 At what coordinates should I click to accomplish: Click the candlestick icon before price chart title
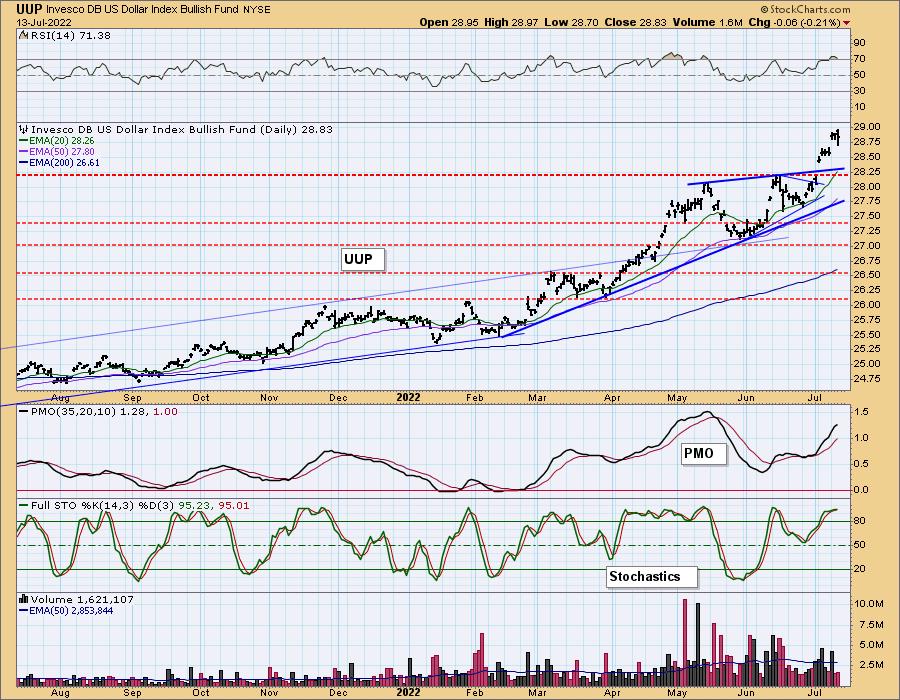(24, 129)
